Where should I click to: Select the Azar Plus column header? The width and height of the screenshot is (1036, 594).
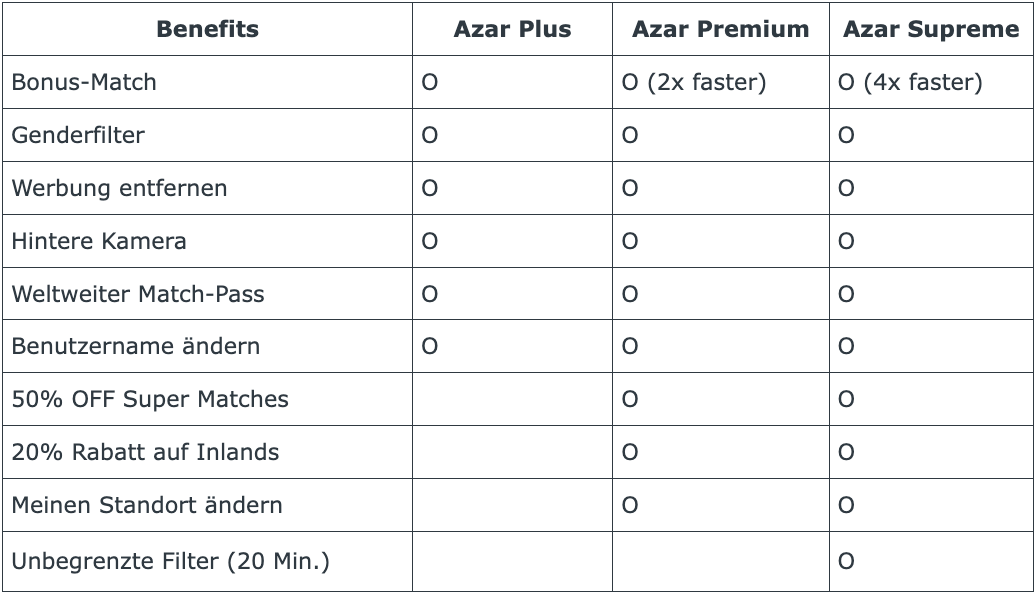[x=512, y=29]
